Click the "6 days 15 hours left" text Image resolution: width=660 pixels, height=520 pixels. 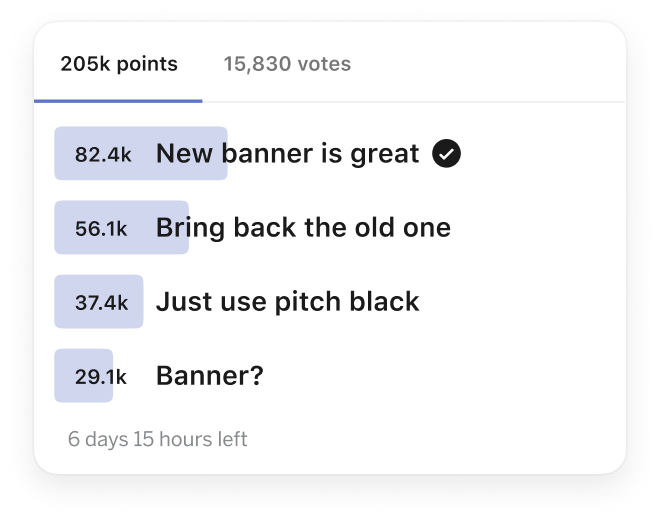coord(157,439)
